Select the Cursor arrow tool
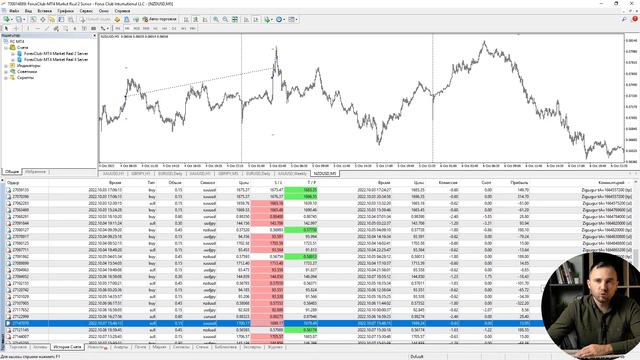This screenshot has width=640, height=360. tap(6, 28)
